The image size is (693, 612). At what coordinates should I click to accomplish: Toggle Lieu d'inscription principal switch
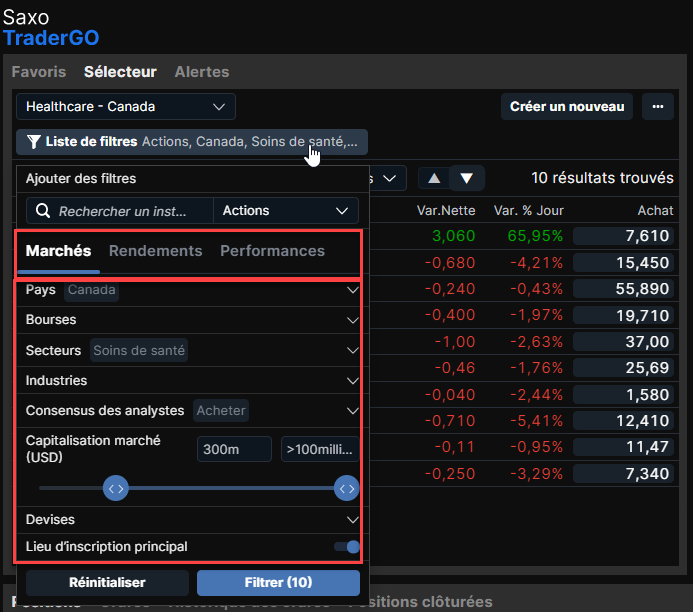(347, 547)
